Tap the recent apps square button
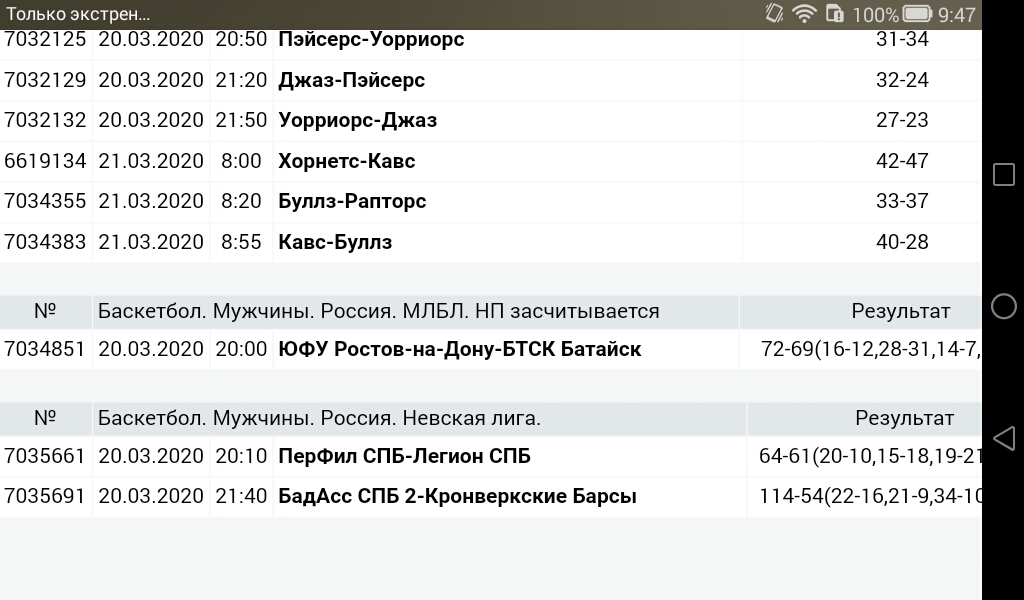The height and width of the screenshot is (600, 1024). point(1004,174)
